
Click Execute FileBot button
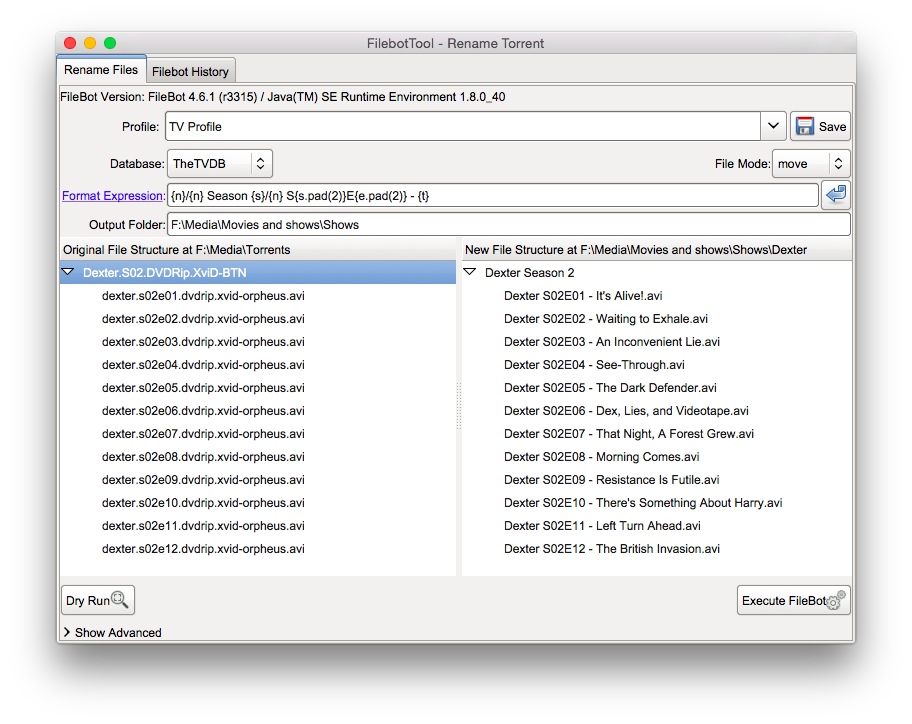[x=793, y=600]
